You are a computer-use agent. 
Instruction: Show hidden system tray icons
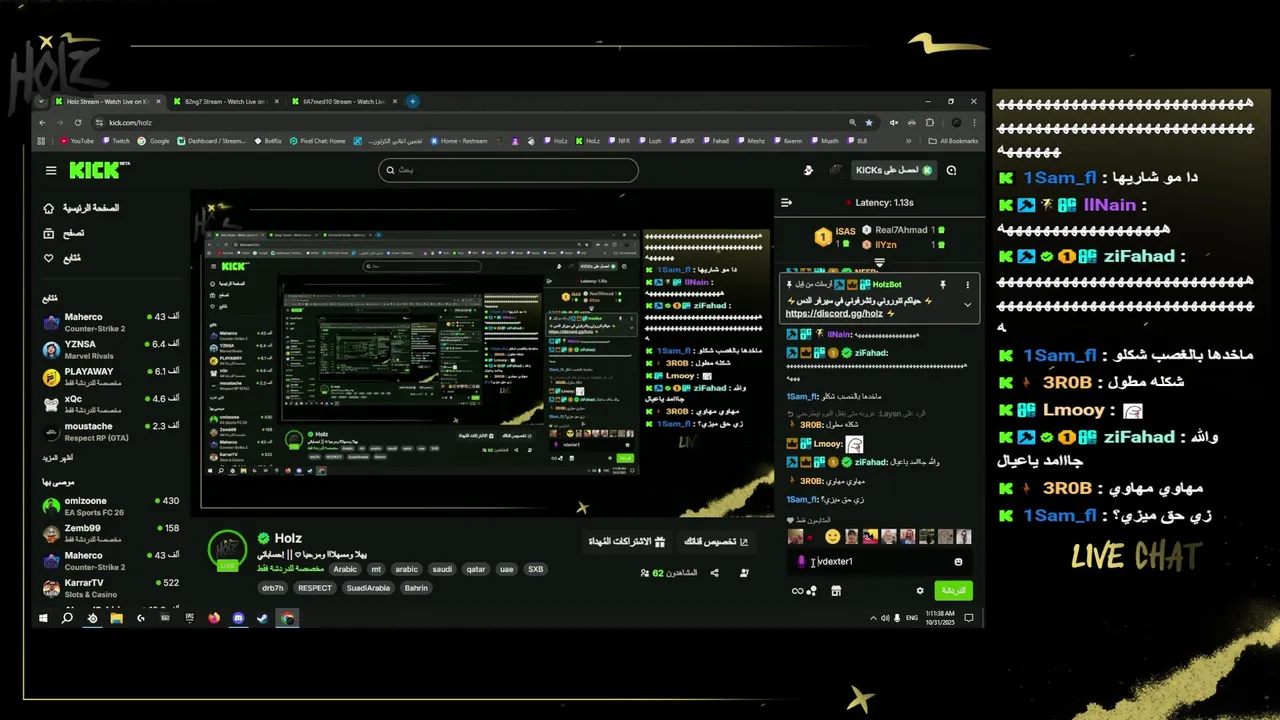click(x=873, y=619)
